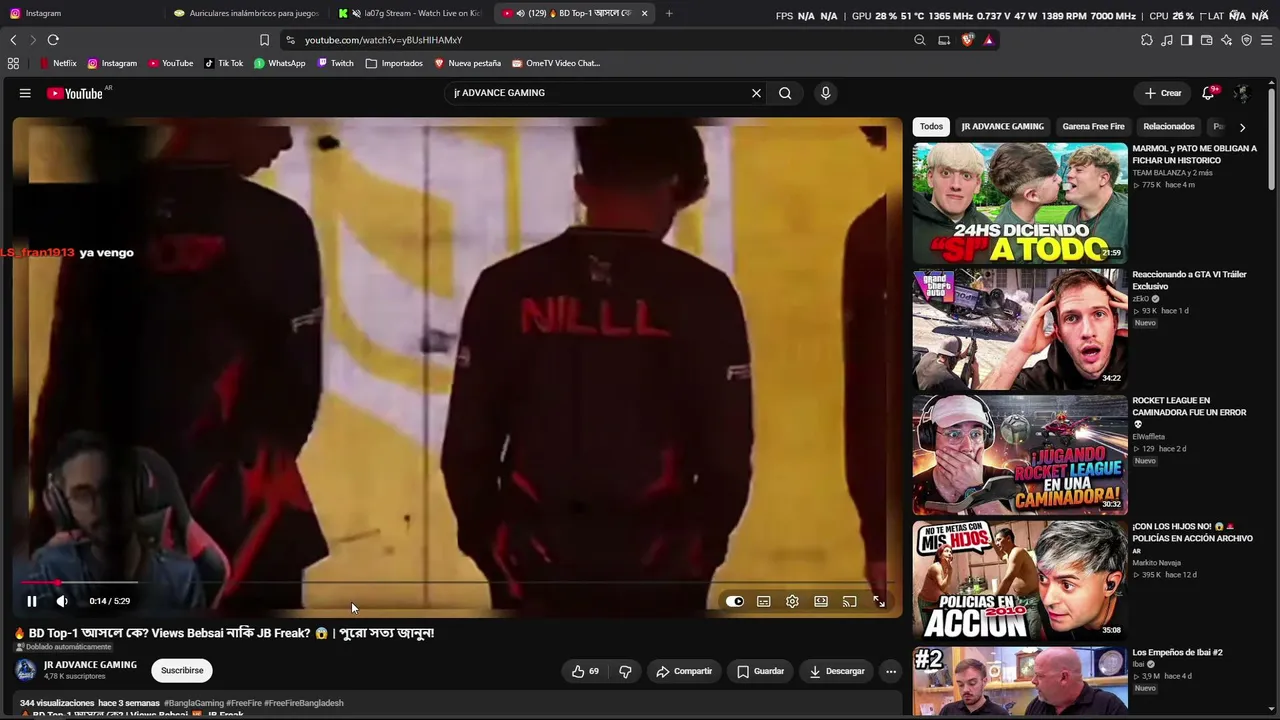This screenshot has width=1280, height=720.
Task: Click the Crear create button
Action: click(x=1163, y=93)
